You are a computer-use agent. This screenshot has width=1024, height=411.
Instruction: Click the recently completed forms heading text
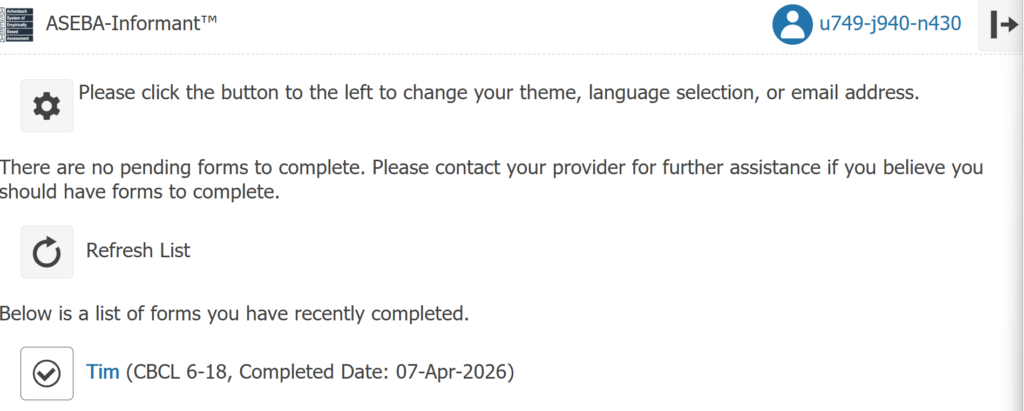tap(234, 314)
